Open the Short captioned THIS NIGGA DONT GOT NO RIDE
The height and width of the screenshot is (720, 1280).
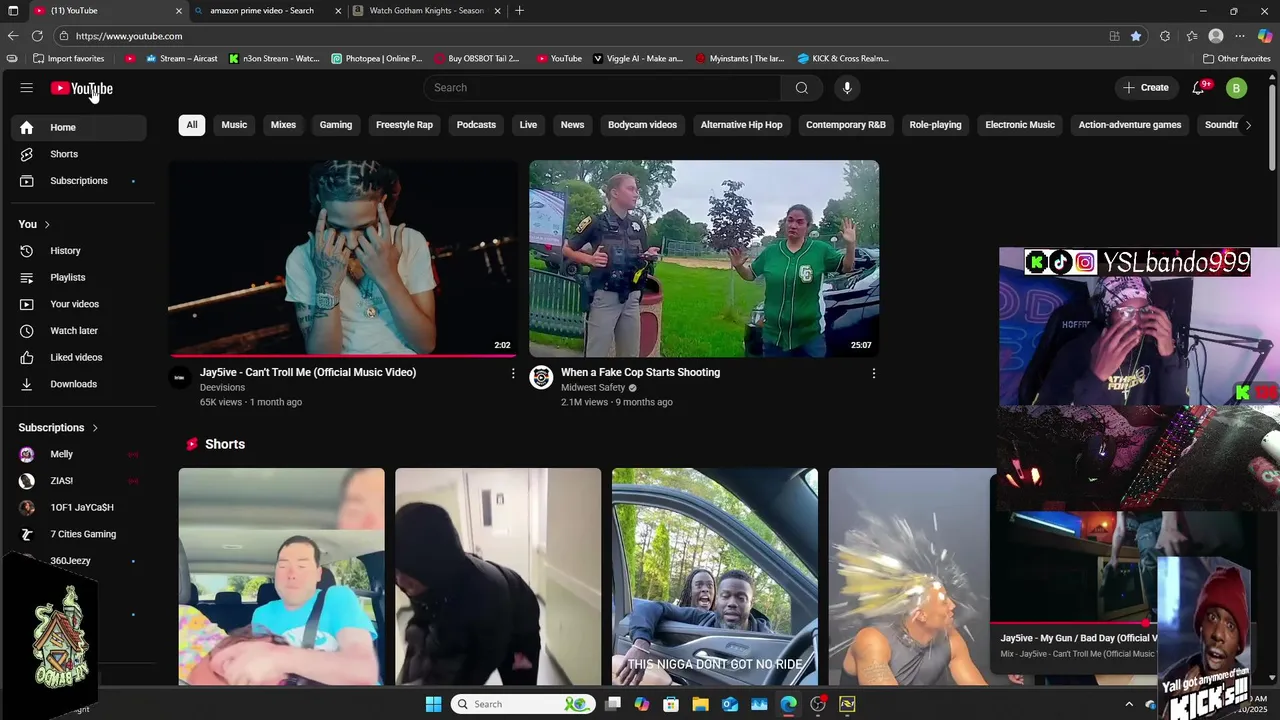tap(715, 577)
